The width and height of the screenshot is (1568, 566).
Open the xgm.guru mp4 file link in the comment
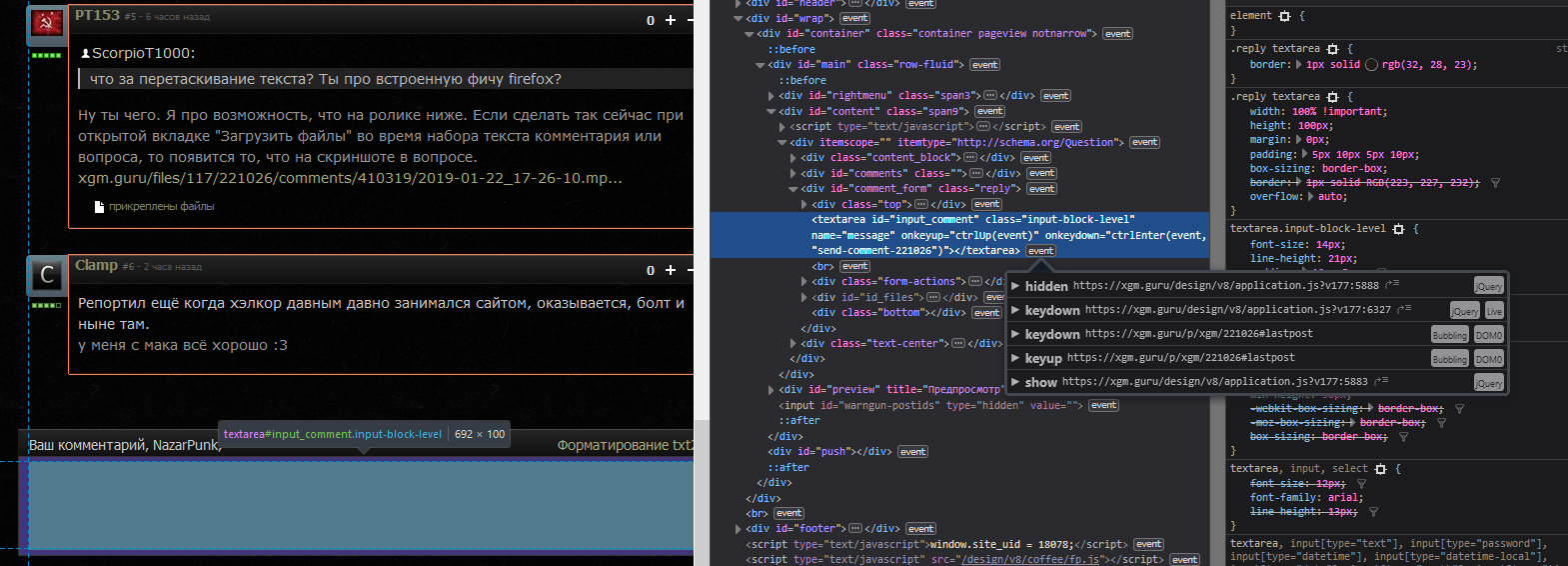[350, 178]
